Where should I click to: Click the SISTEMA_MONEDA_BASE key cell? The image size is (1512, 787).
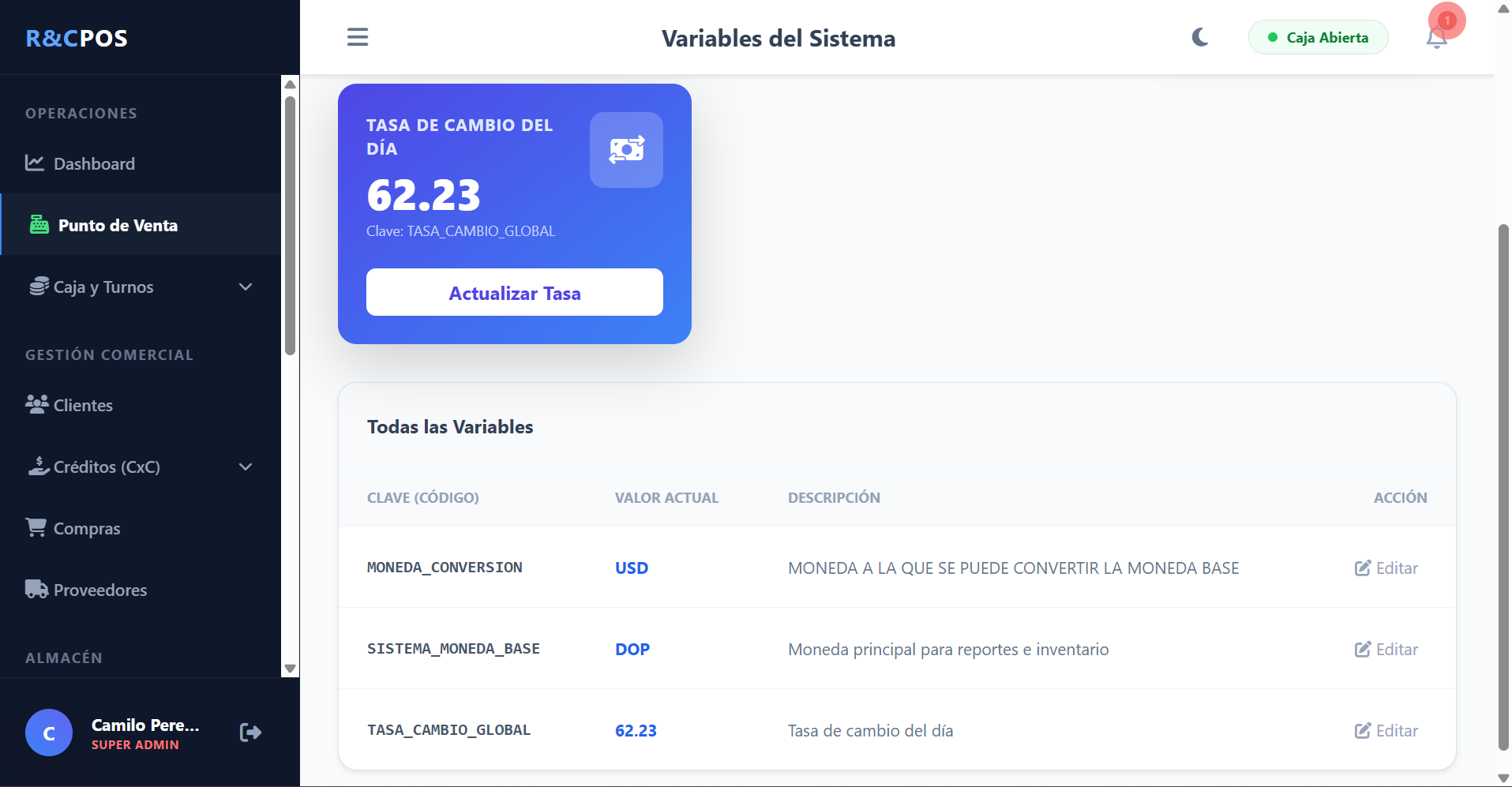[453, 649]
